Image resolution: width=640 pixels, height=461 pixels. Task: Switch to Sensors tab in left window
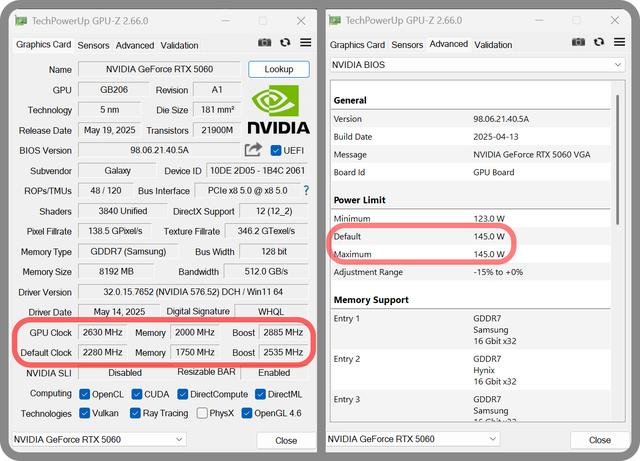pos(93,45)
